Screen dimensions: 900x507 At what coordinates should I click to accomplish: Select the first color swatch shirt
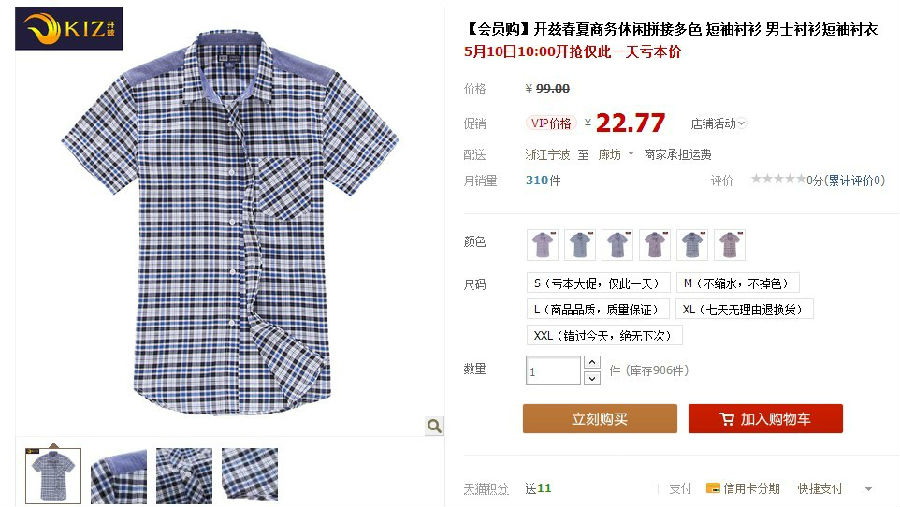click(543, 245)
